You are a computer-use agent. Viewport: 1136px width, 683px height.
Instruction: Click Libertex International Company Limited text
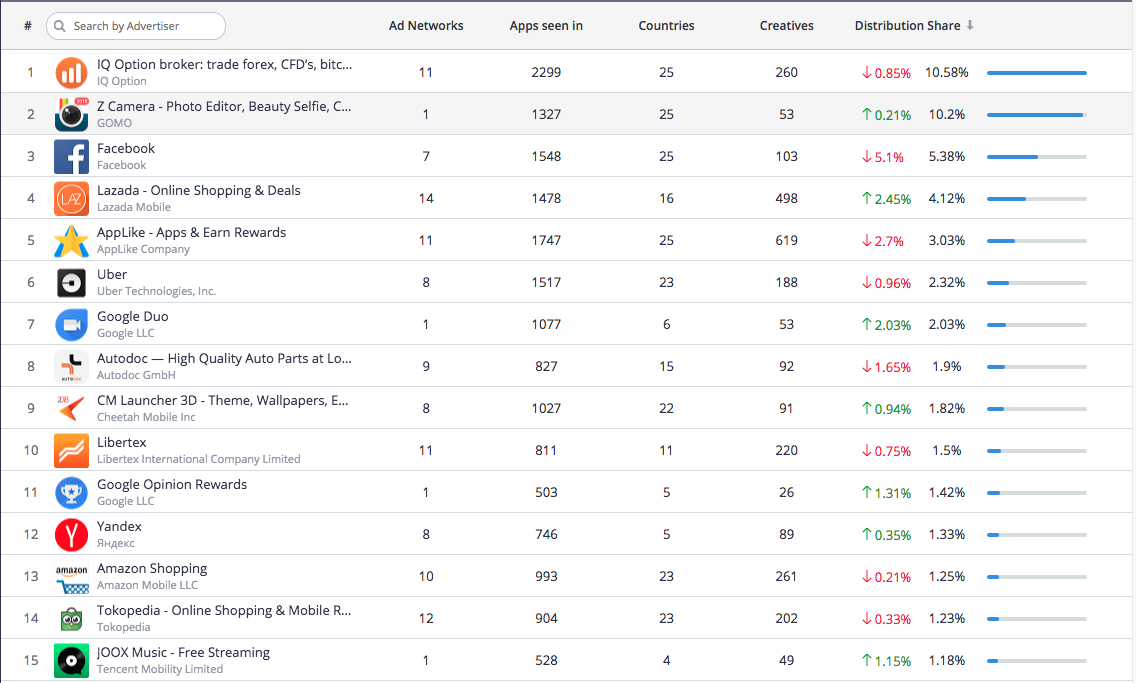[x=199, y=459]
